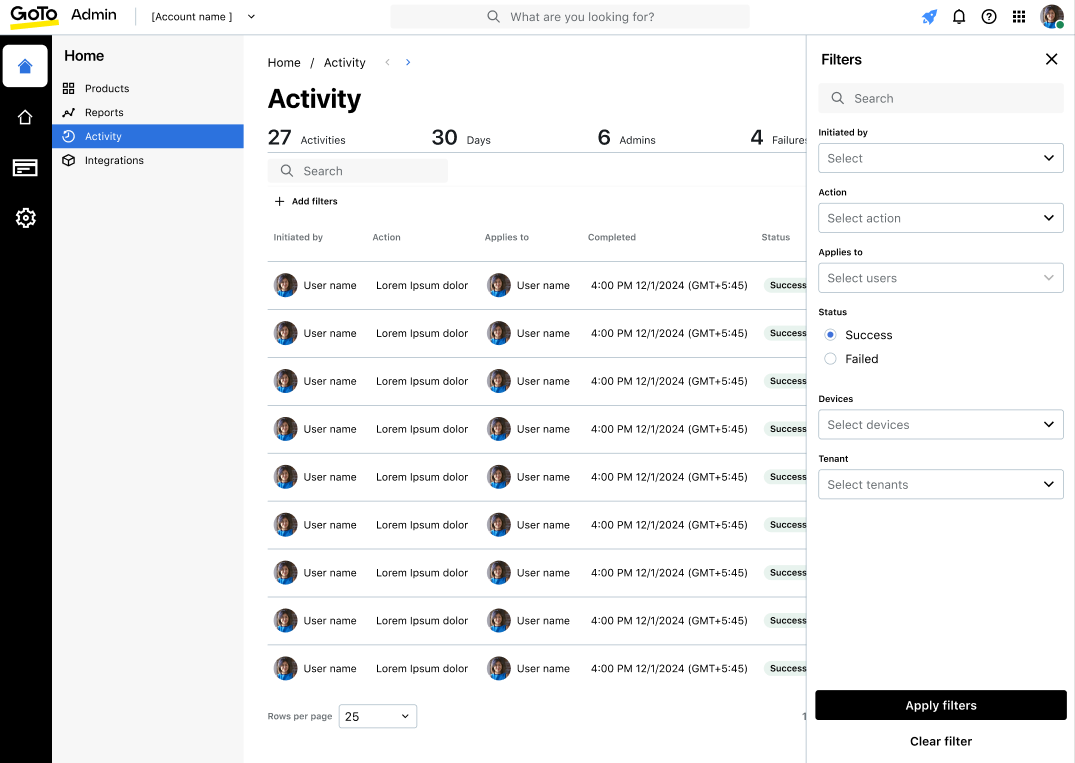Expand the Initiated by dropdown
Image resolution: width=1075 pixels, height=763 pixels.
point(940,158)
